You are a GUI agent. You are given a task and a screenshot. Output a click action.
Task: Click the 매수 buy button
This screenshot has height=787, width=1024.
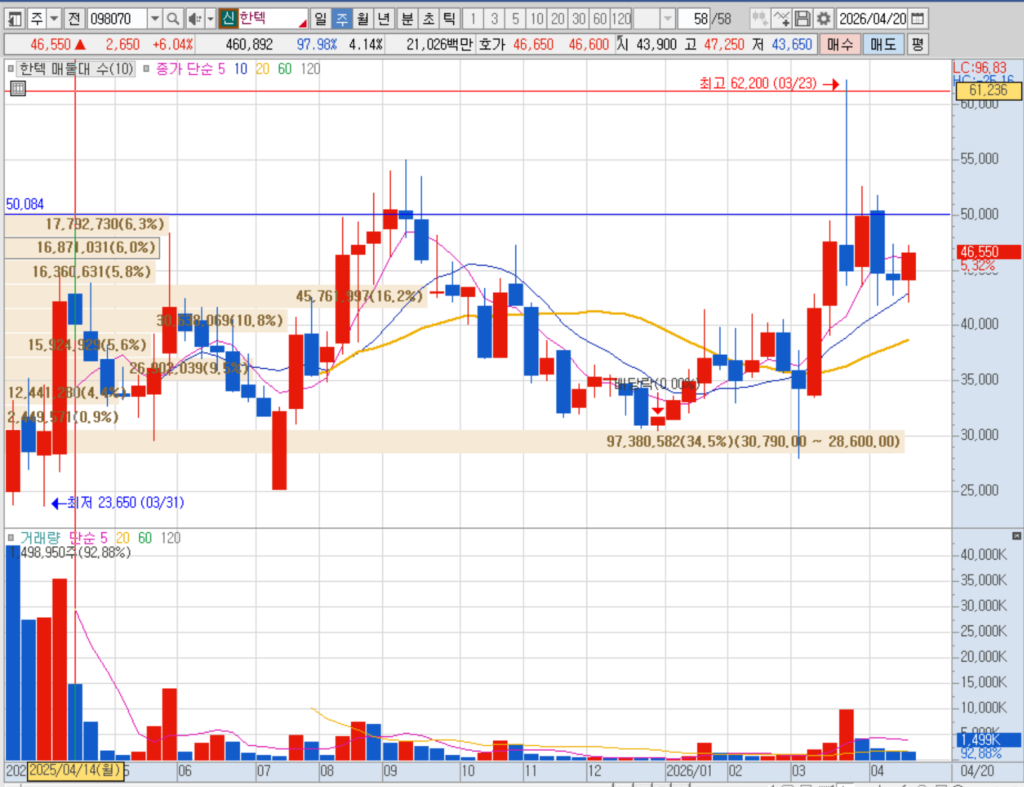840,44
